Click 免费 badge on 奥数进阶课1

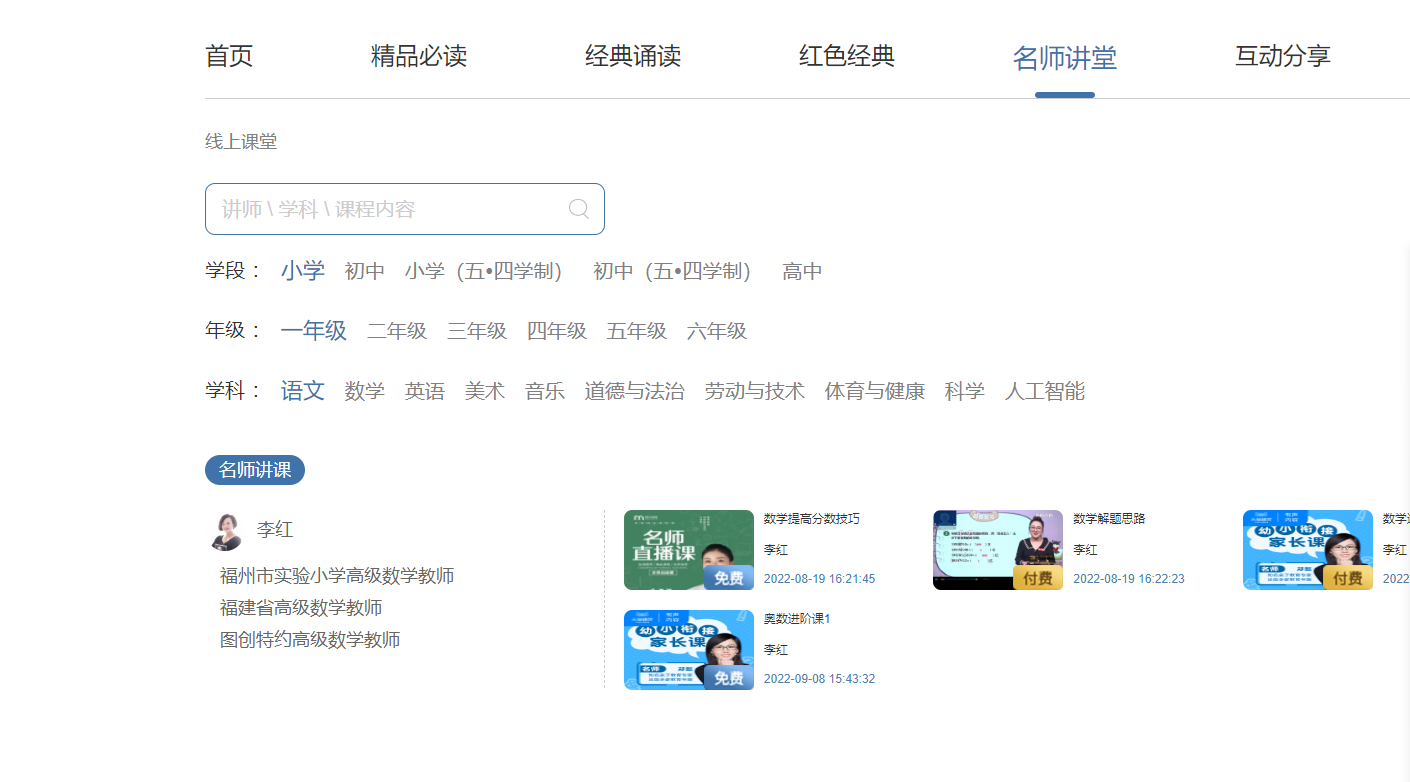(x=729, y=678)
